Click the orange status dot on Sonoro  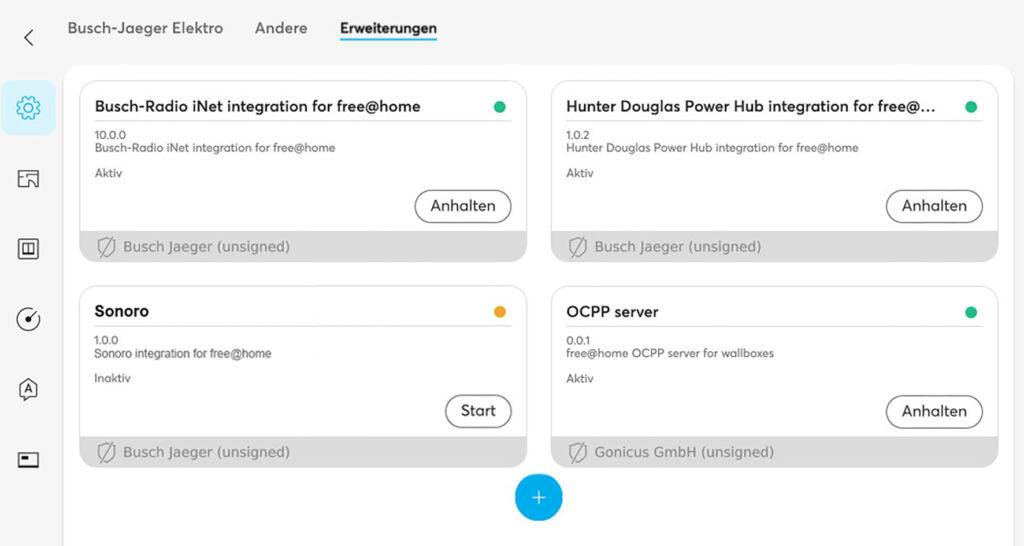500,312
